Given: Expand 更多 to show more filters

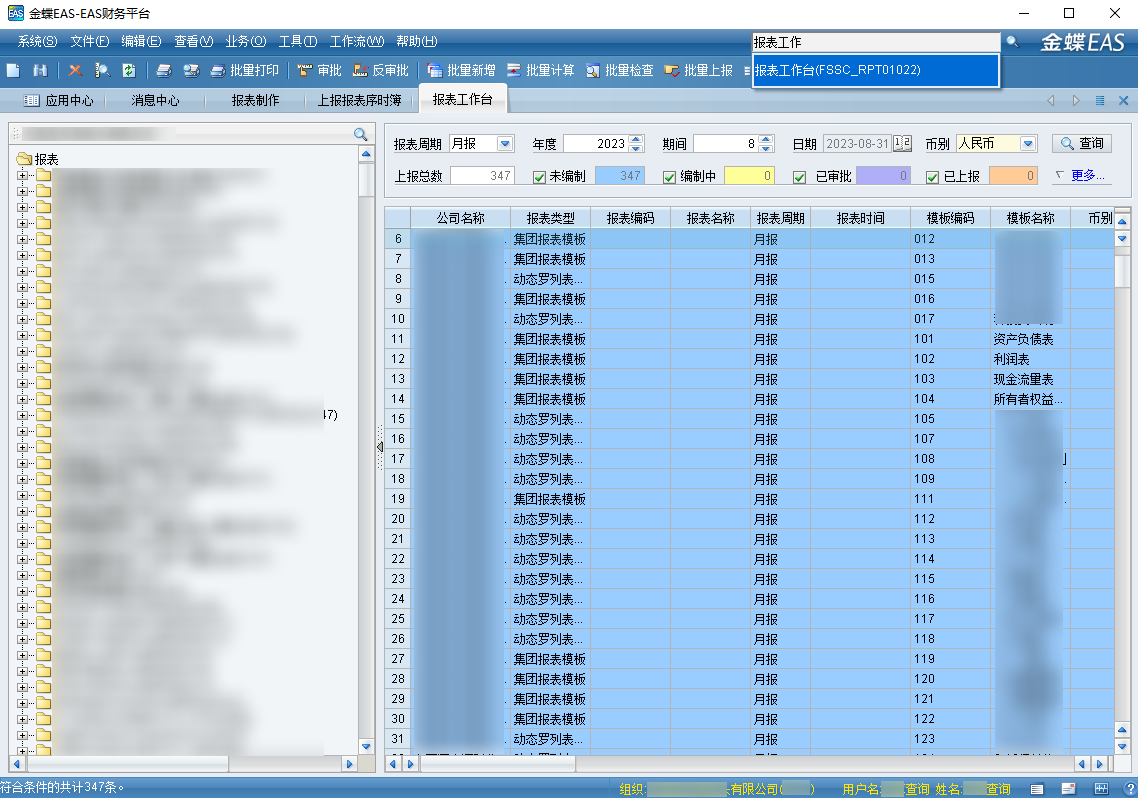Looking at the screenshot, I should 1081,176.
